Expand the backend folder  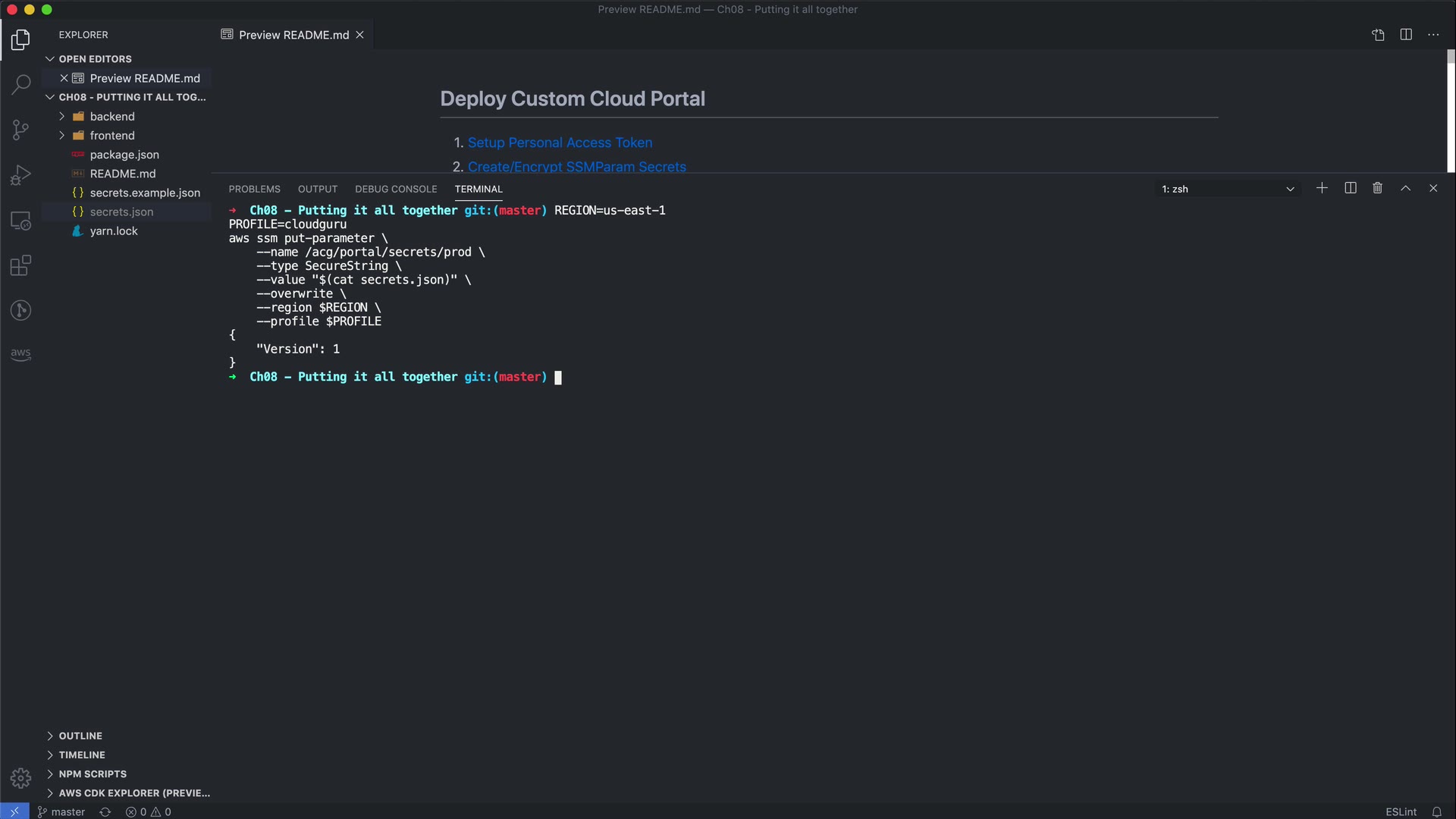[111, 116]
